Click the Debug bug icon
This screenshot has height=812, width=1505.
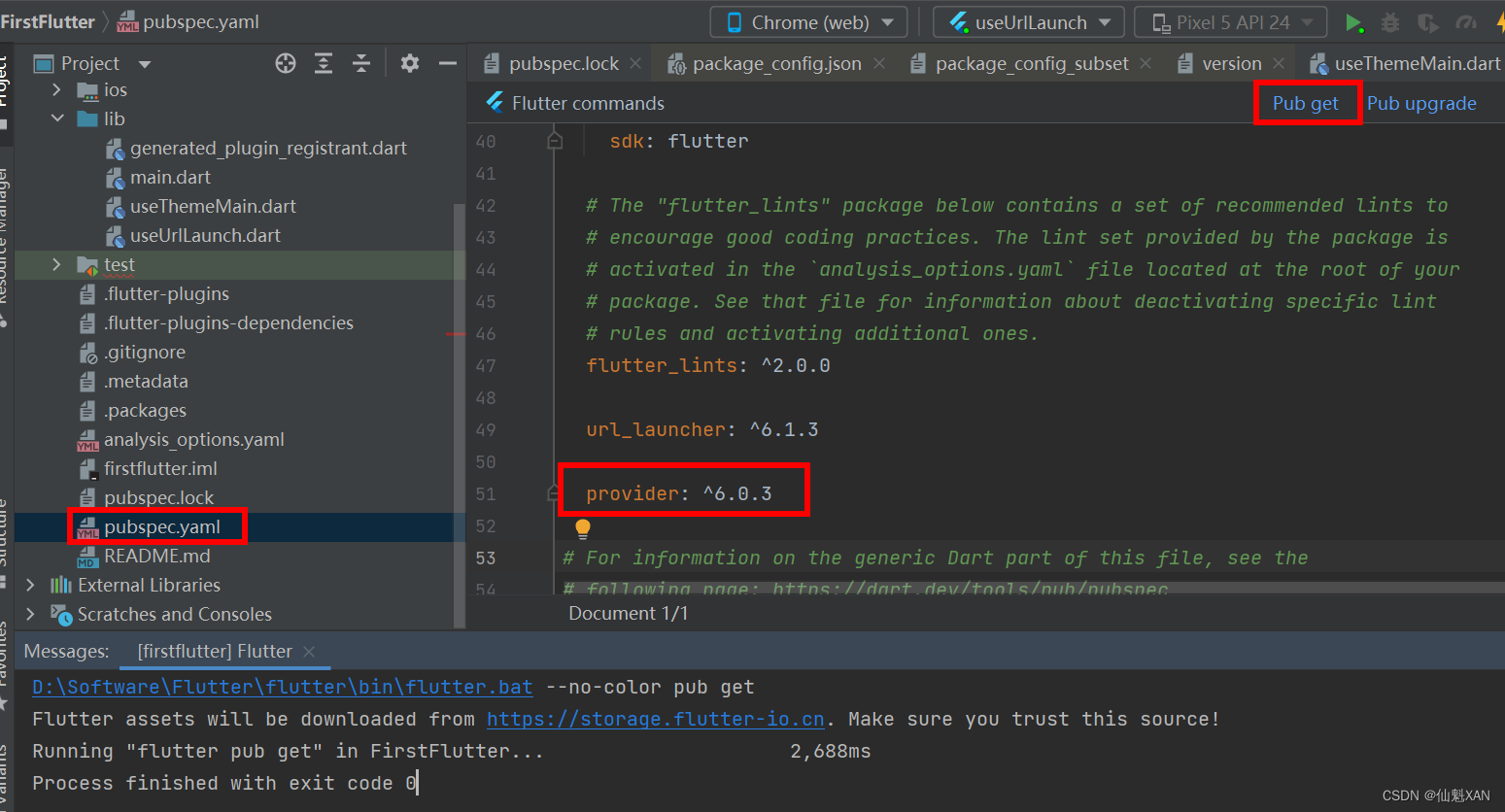(x=1390, y=22)
